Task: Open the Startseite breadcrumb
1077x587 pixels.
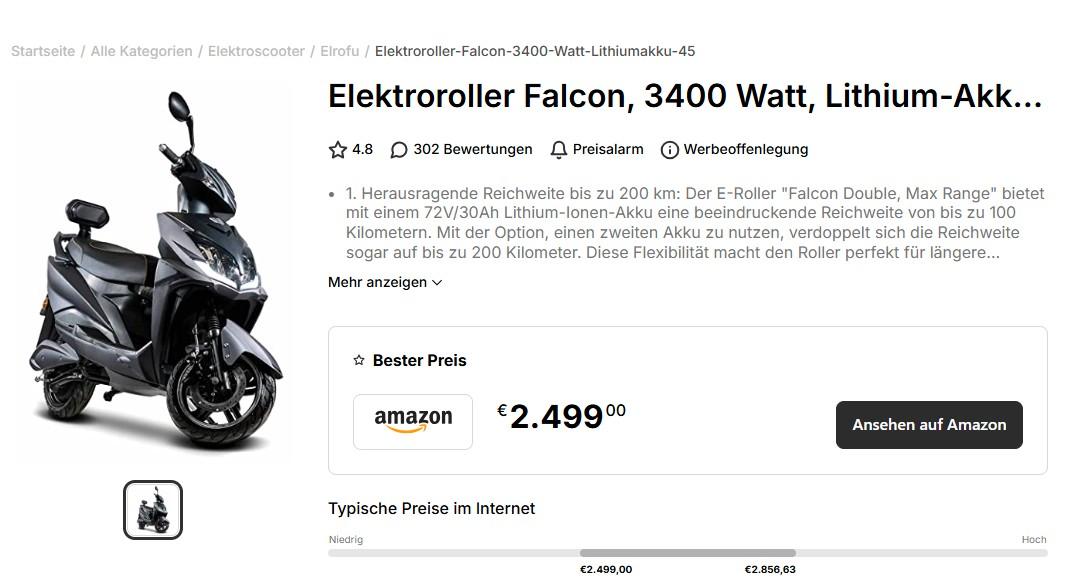Action: [43, 51]
